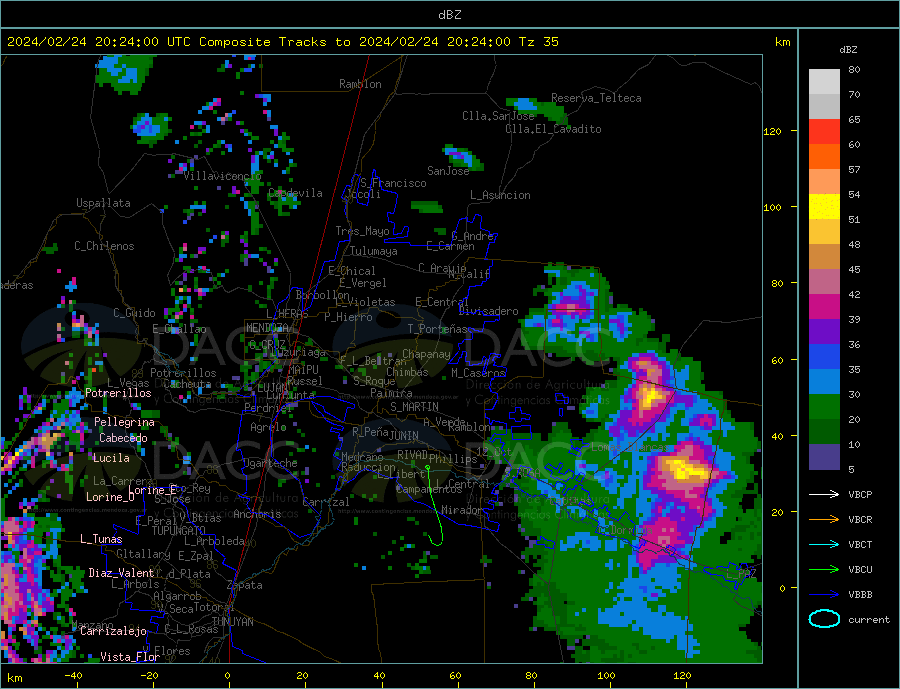Screen dimensions: 900x689
Task: Click the cyan 'current' ellipse symbol
Action: [824, 619]
